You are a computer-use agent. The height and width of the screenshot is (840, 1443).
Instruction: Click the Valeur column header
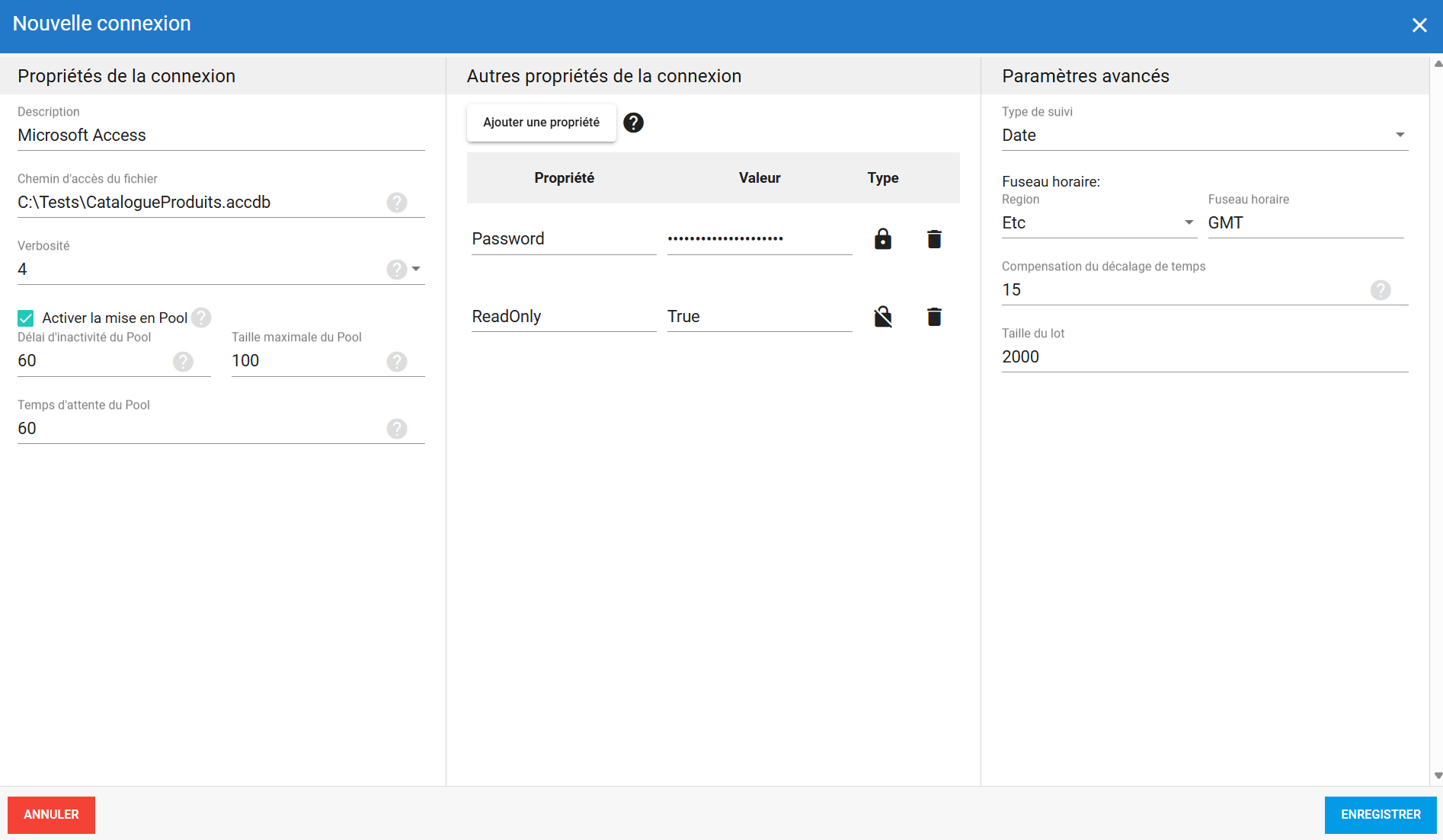coord(760,178)
